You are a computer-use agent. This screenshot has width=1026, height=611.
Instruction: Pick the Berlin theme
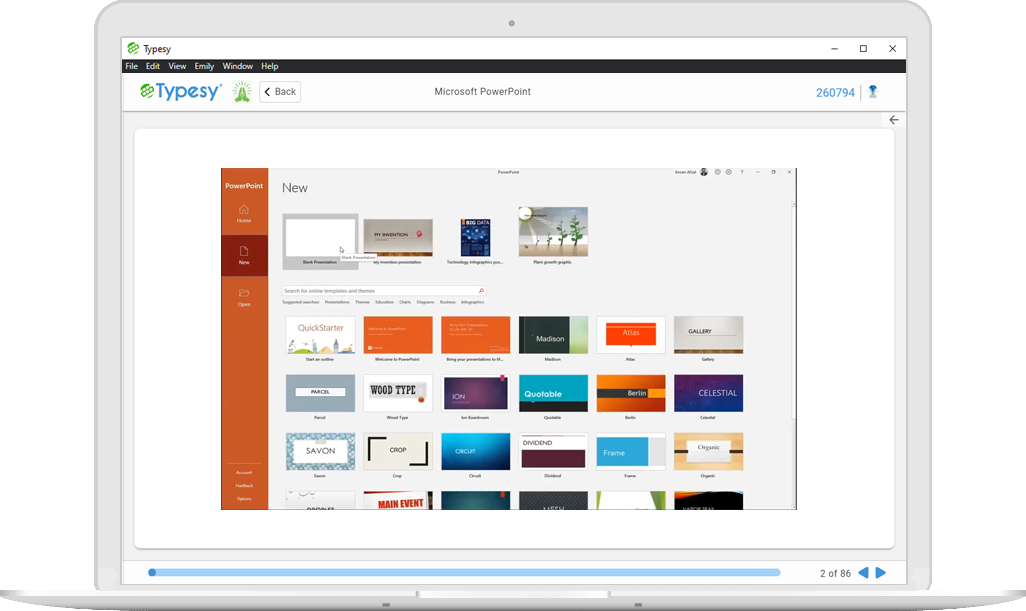[631, 393]
